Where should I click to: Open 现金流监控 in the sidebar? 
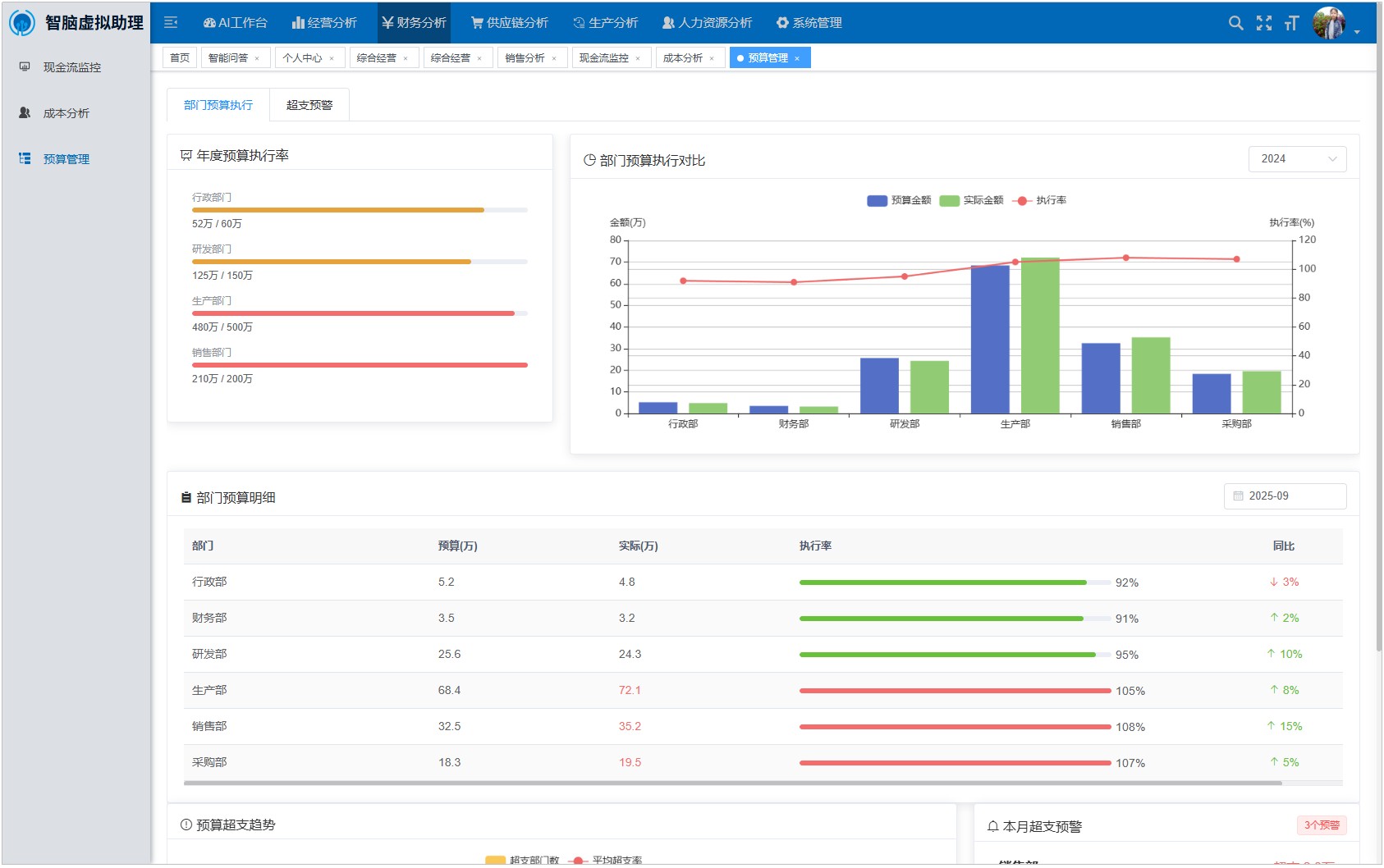tap(72, 67)
